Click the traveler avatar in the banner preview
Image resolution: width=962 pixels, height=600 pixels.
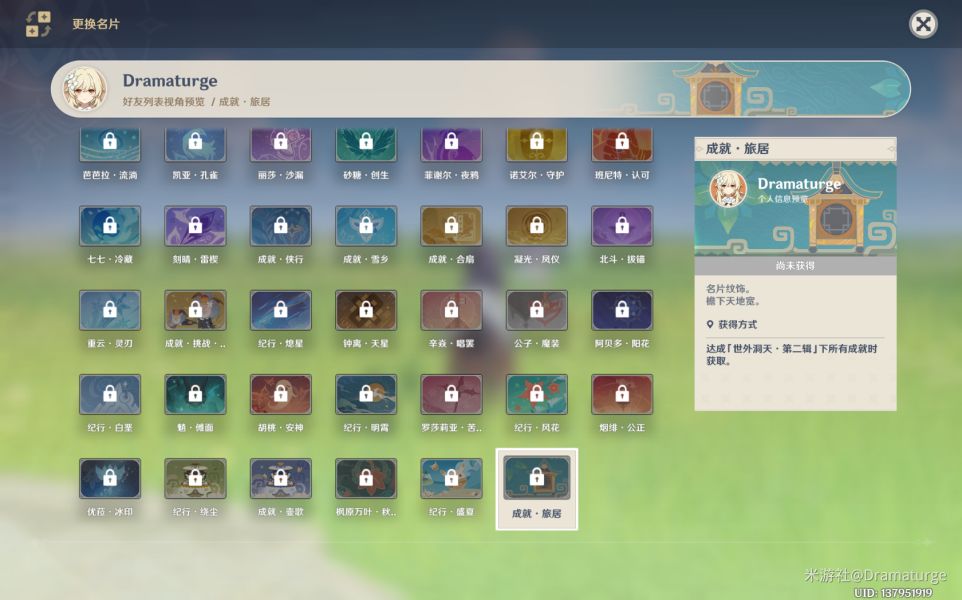tap(85, 89)
